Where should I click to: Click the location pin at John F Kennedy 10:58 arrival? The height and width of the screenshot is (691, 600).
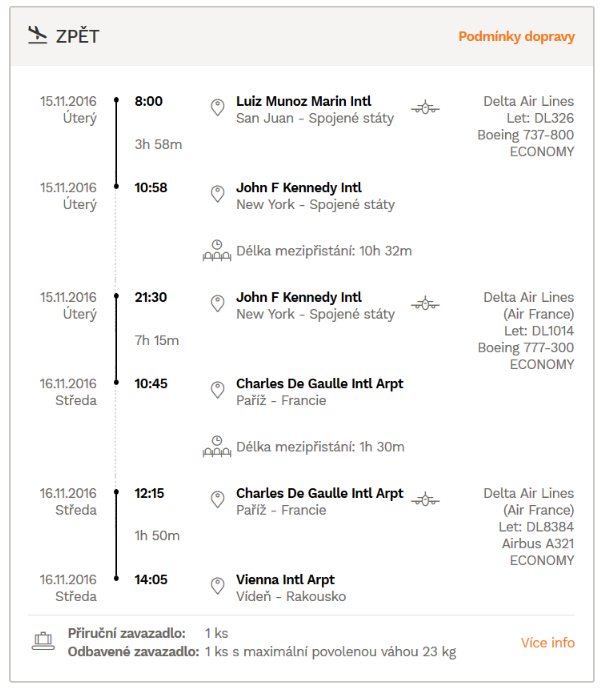click(217, 193)
